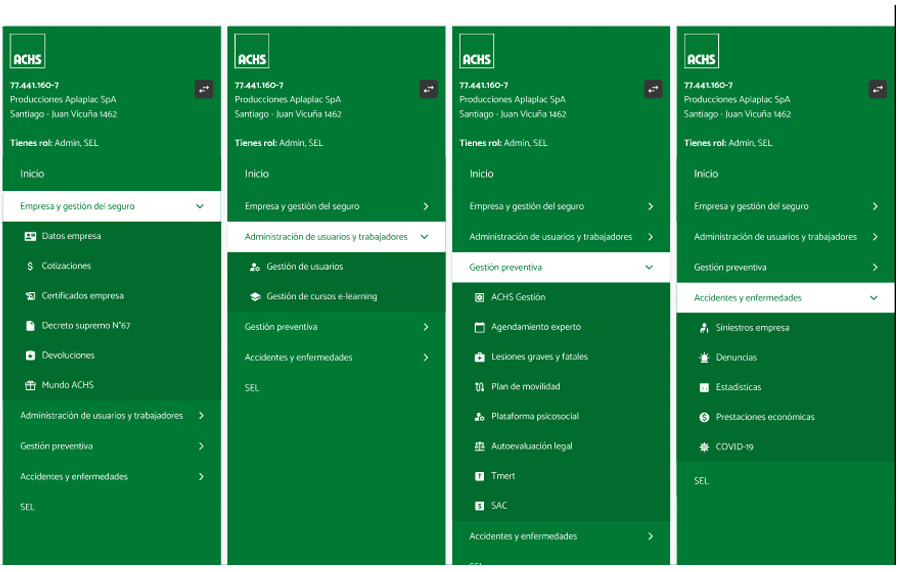The height and width of the screenshot is (572, 900).
Task: Expand Accidentes y enfermedades chevron in third panel
Action: pyautogui.click(x=650, y=536)
